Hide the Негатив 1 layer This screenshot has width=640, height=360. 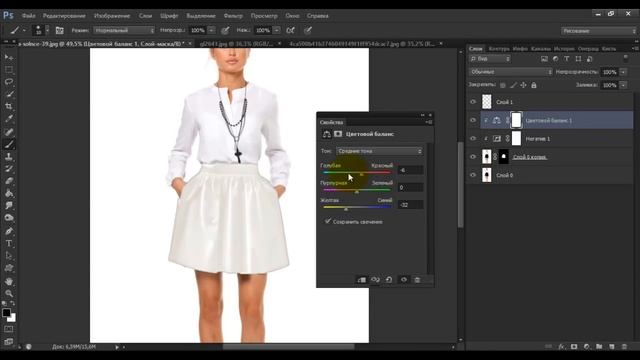point(473,139)
